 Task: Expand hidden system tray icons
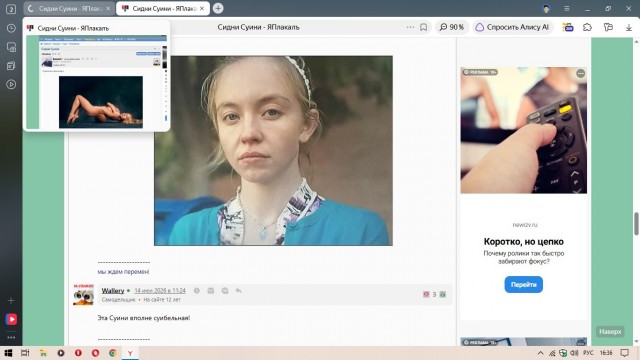(540, 353)
